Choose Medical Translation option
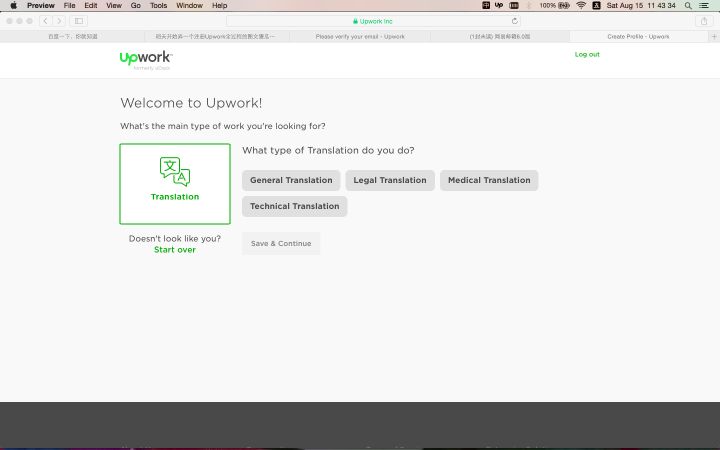This screenshot has height=450, width=720. (x=489, y=180)
